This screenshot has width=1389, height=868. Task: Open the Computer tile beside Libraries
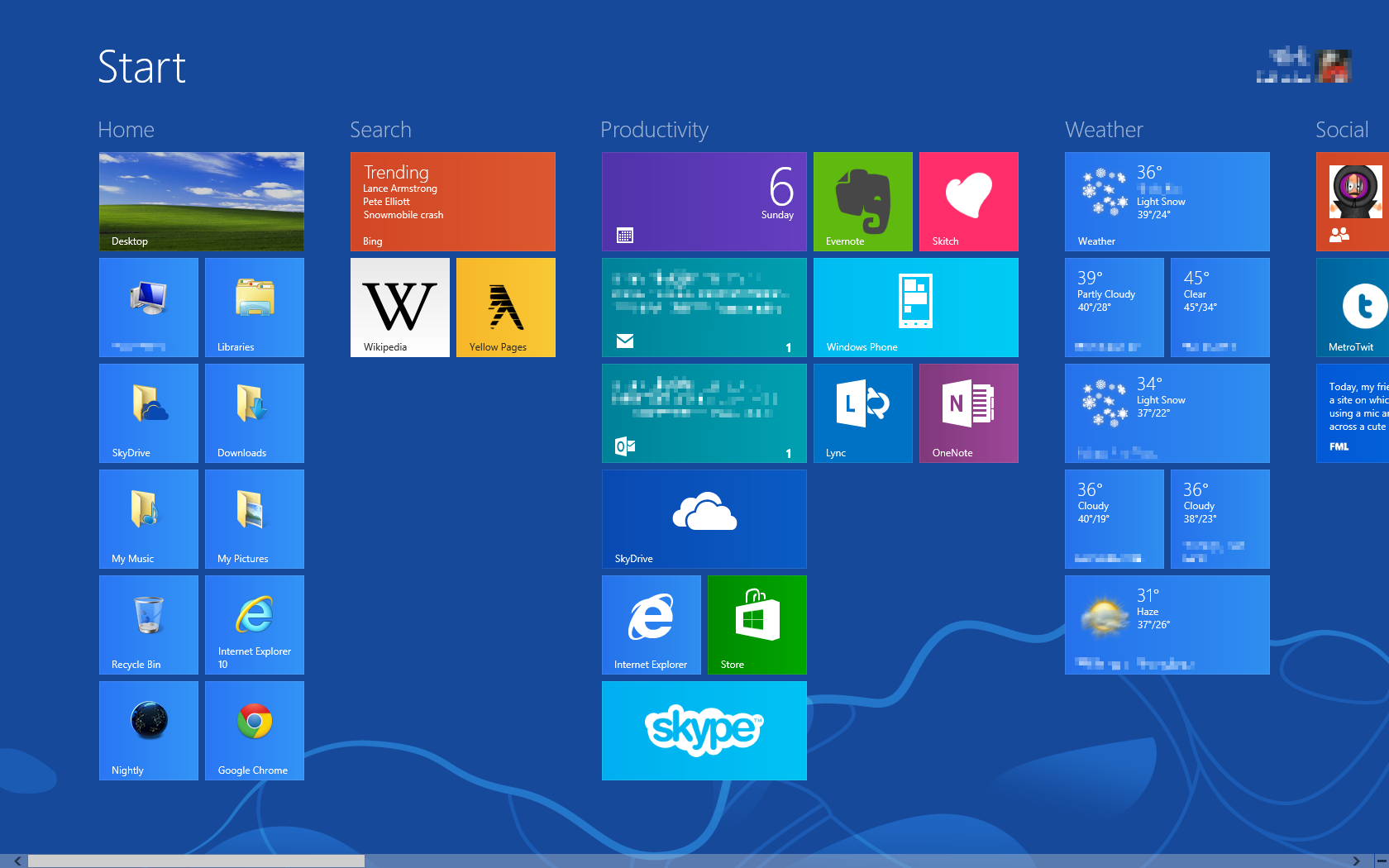149,308
